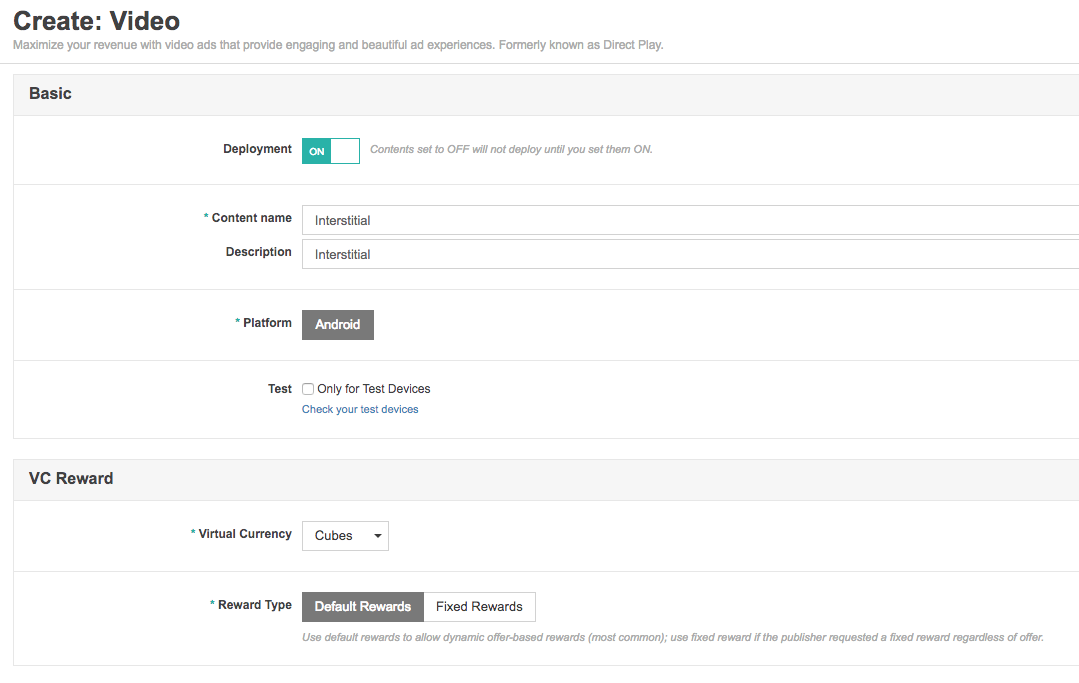Click the VC Reward section header

click(x=71, y=479)
